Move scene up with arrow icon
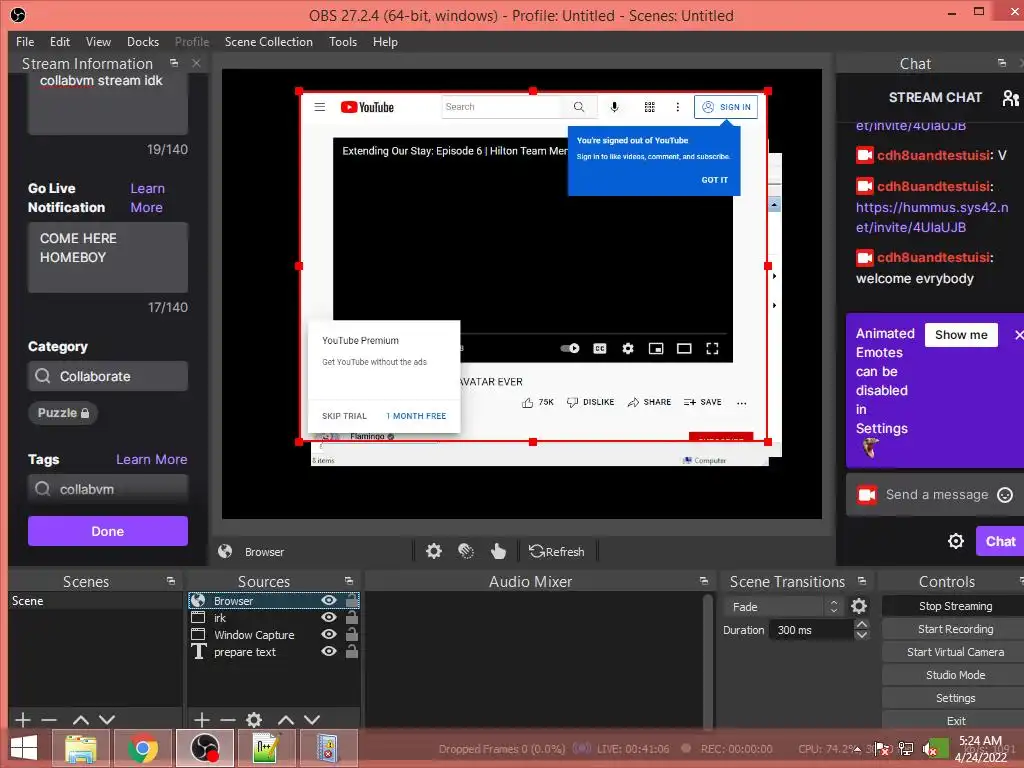 click(80, 720)
